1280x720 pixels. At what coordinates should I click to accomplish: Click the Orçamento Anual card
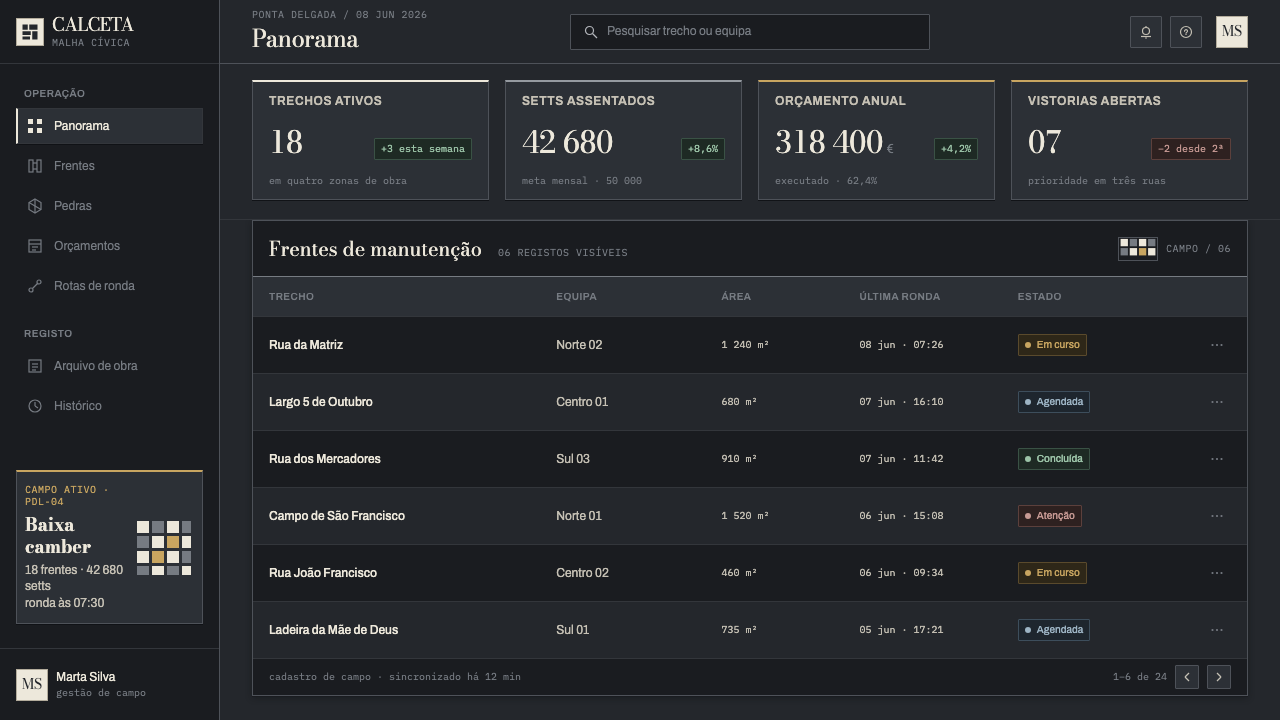pos(876,140)
